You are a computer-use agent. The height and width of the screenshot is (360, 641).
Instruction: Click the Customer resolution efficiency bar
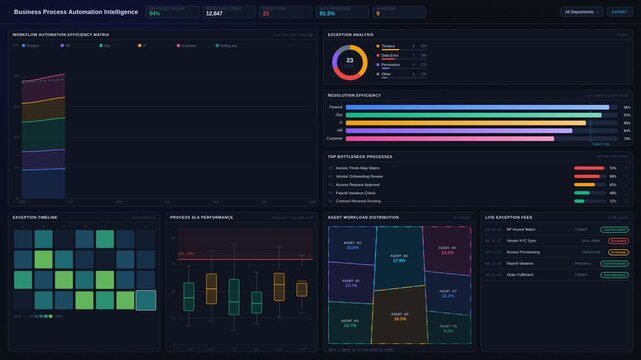pos(450,139)
